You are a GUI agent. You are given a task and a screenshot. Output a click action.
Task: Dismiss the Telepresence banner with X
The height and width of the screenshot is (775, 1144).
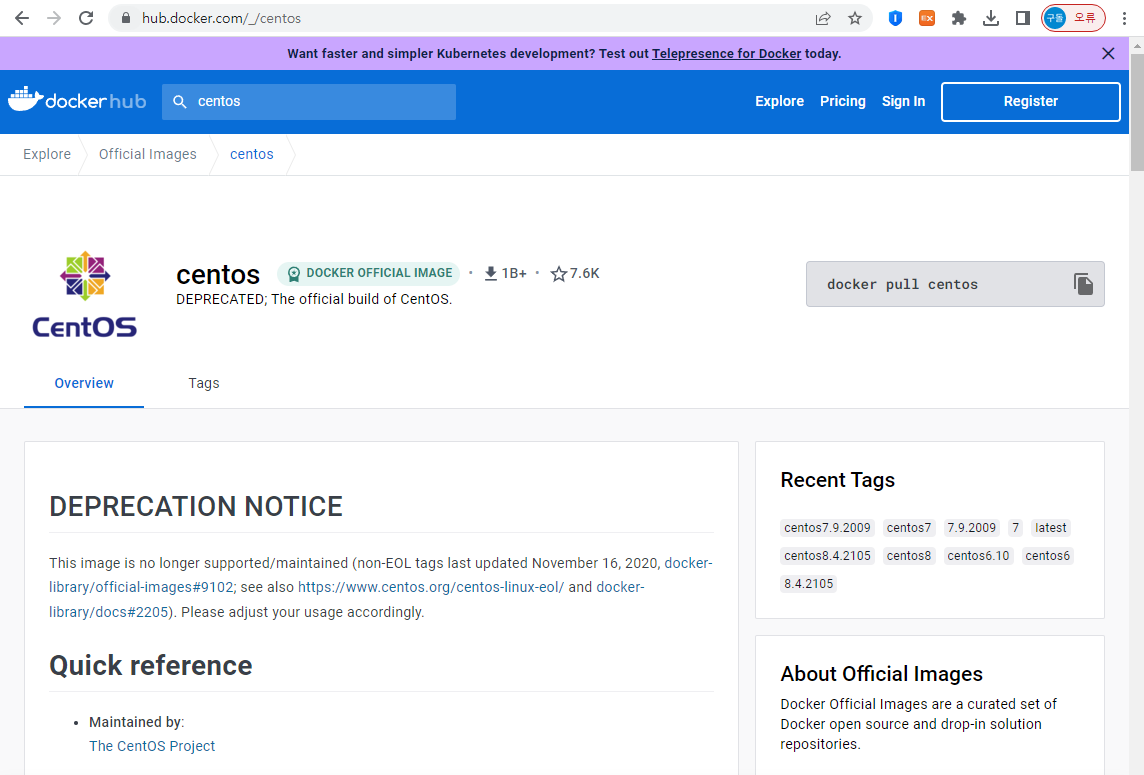click(1108, 53)
